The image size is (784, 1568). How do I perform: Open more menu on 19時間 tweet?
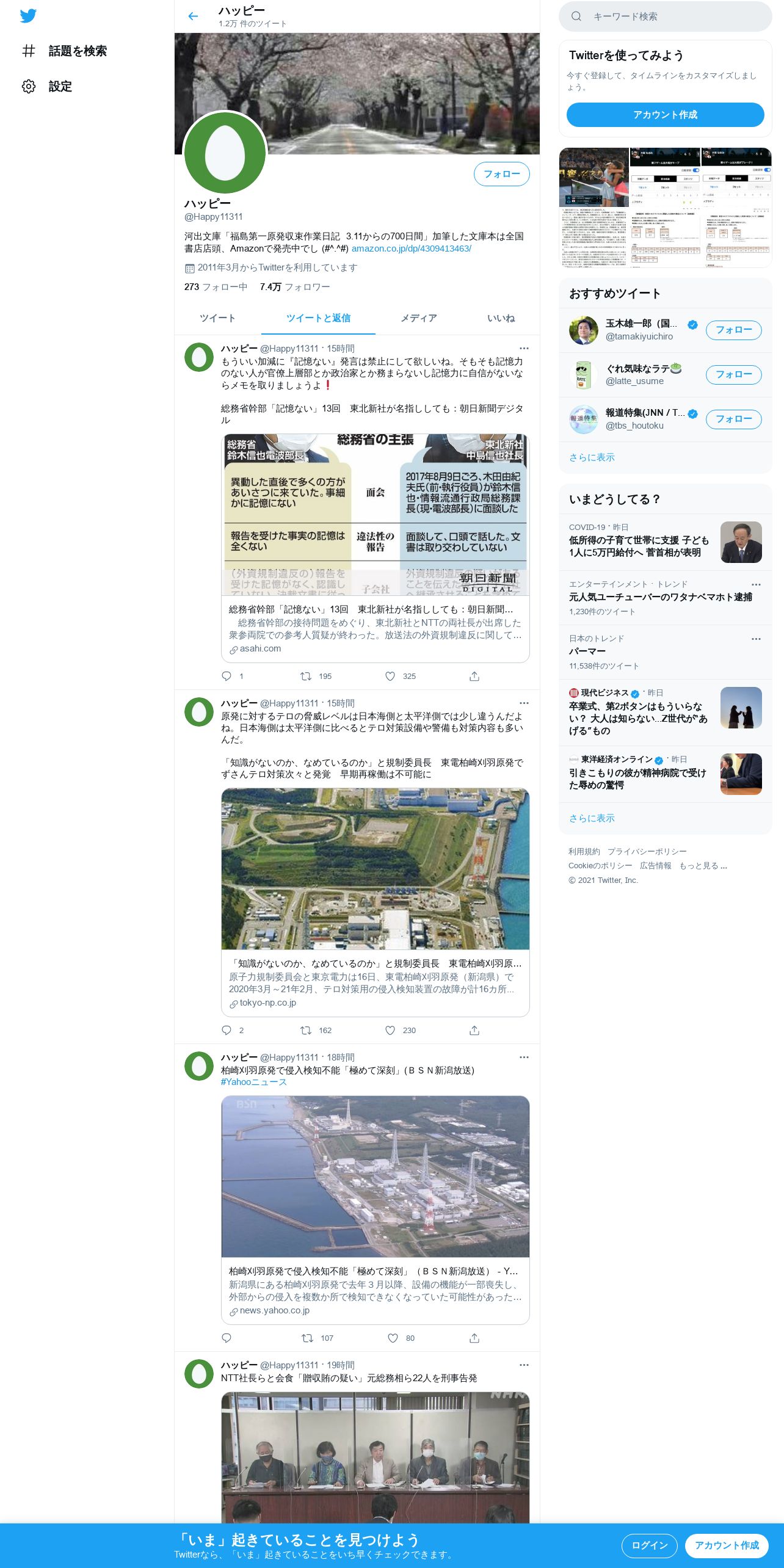(x=524, y=1365)
